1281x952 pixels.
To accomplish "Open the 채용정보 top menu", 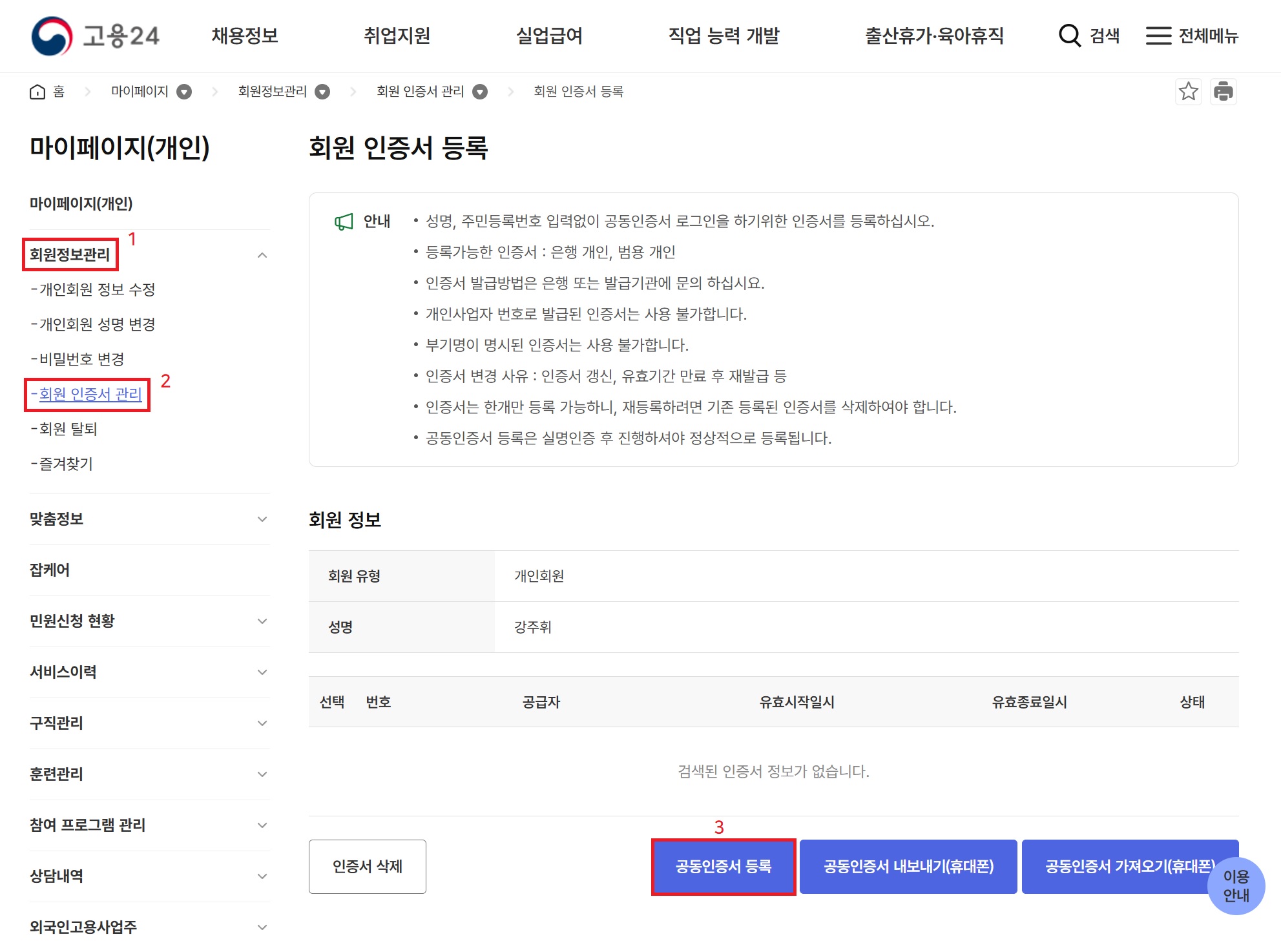I will point(245,36).
